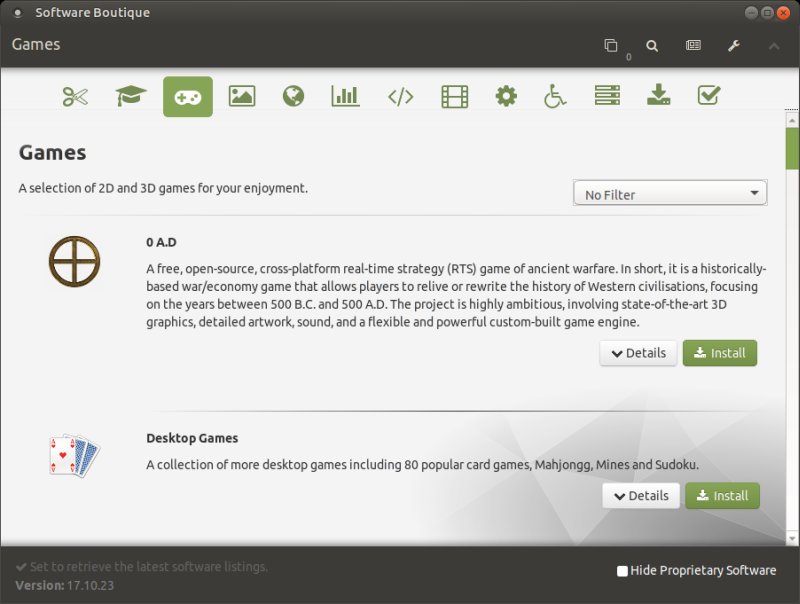Click the Games page heading
800x604 pixels.
[52, 153]
